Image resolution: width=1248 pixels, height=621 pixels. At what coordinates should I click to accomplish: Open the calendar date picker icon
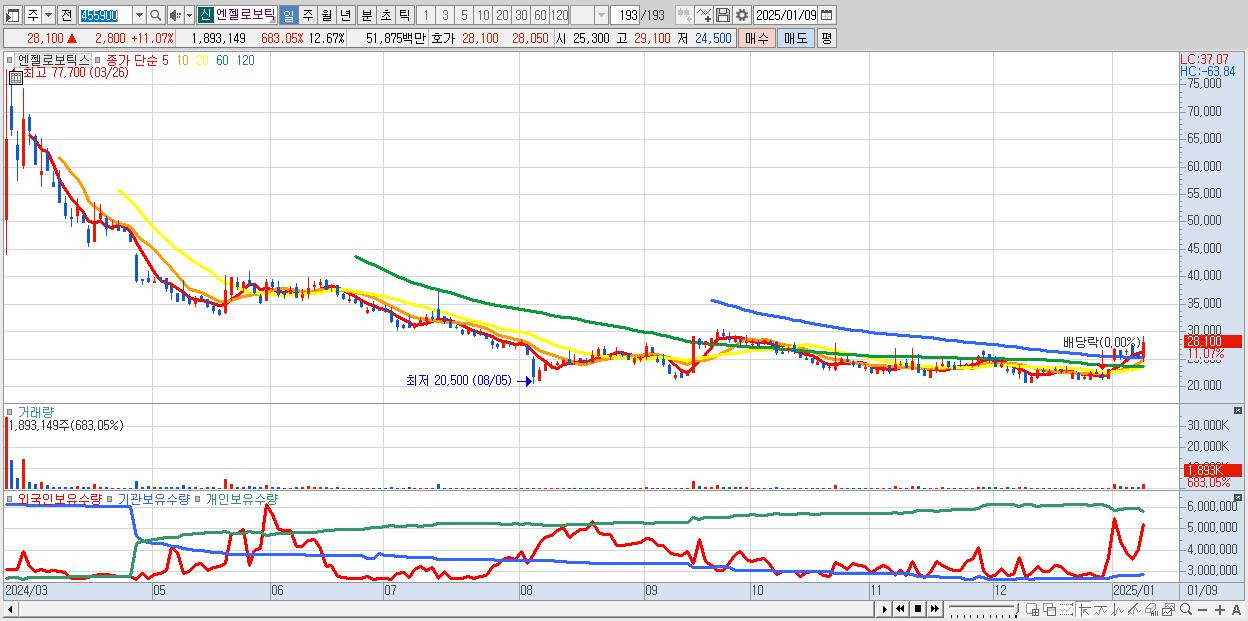[x=827, y=15]
